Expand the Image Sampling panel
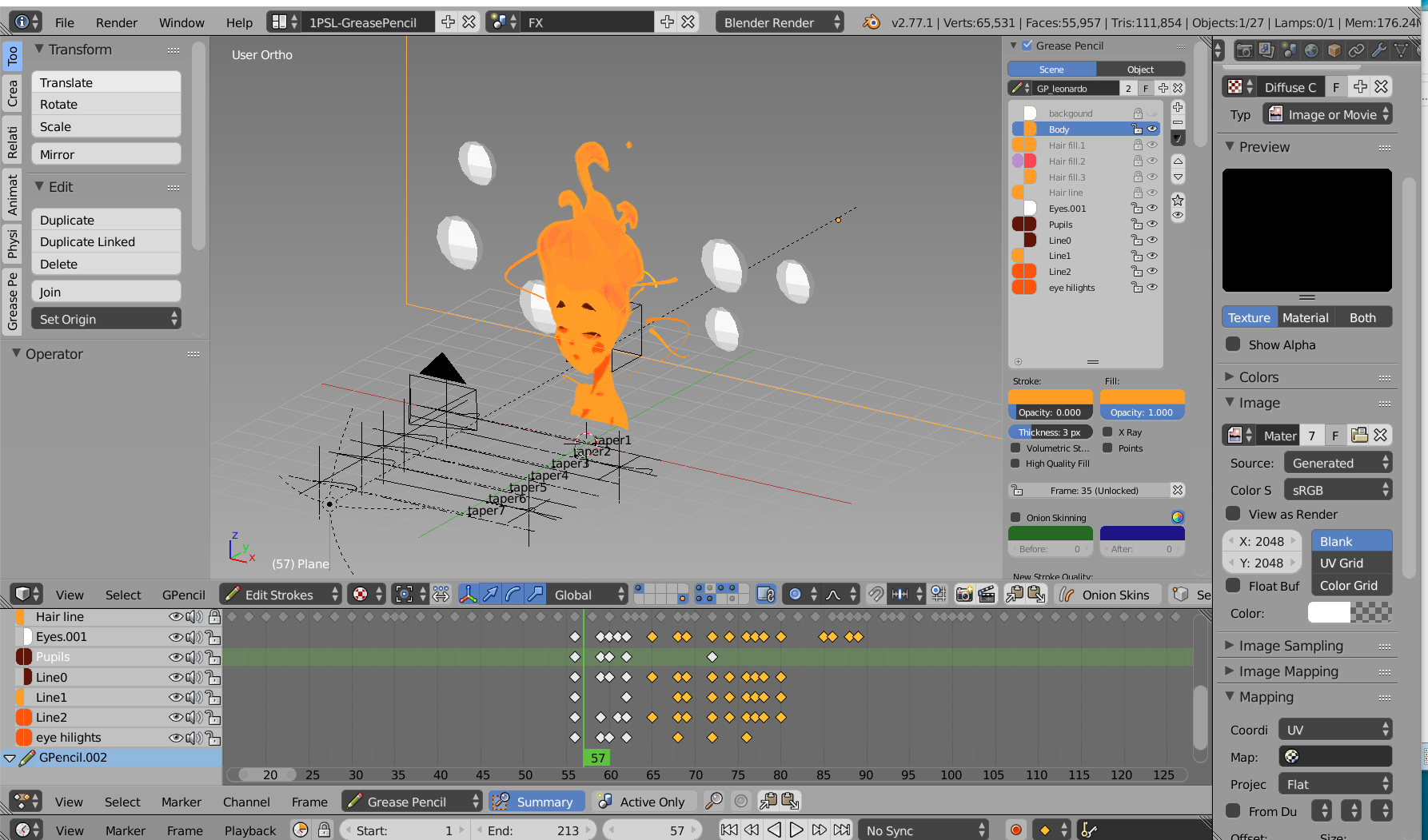Viewport: 1428px width, 840px height. coord(1230,645)
